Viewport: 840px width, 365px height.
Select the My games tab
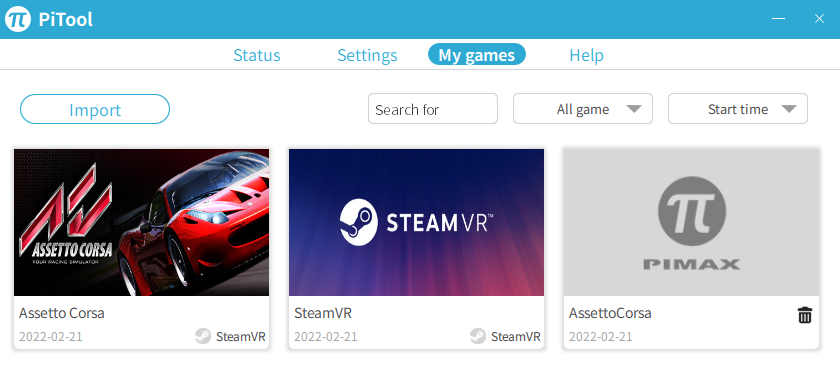[x=477, y=55]
